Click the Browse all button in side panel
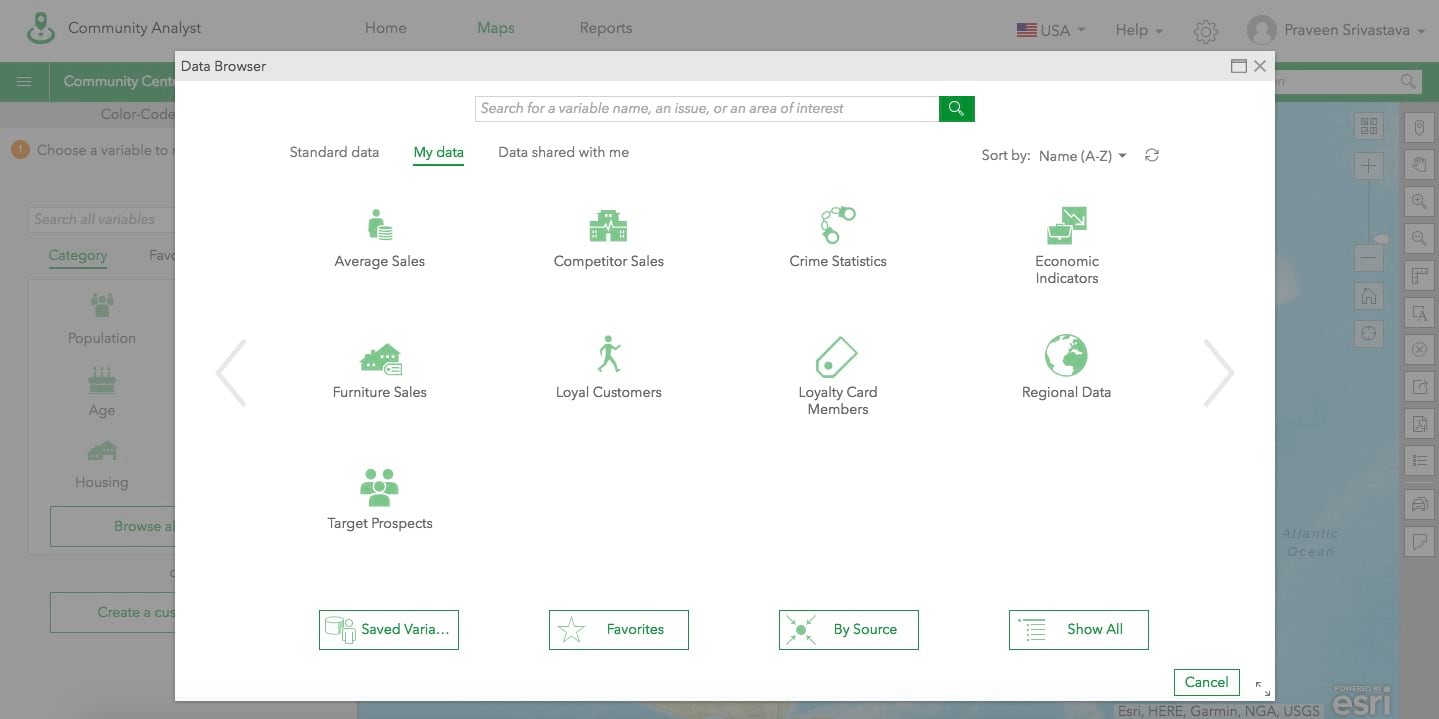This screenshot has height=719, width=1439. pos(113,526)
